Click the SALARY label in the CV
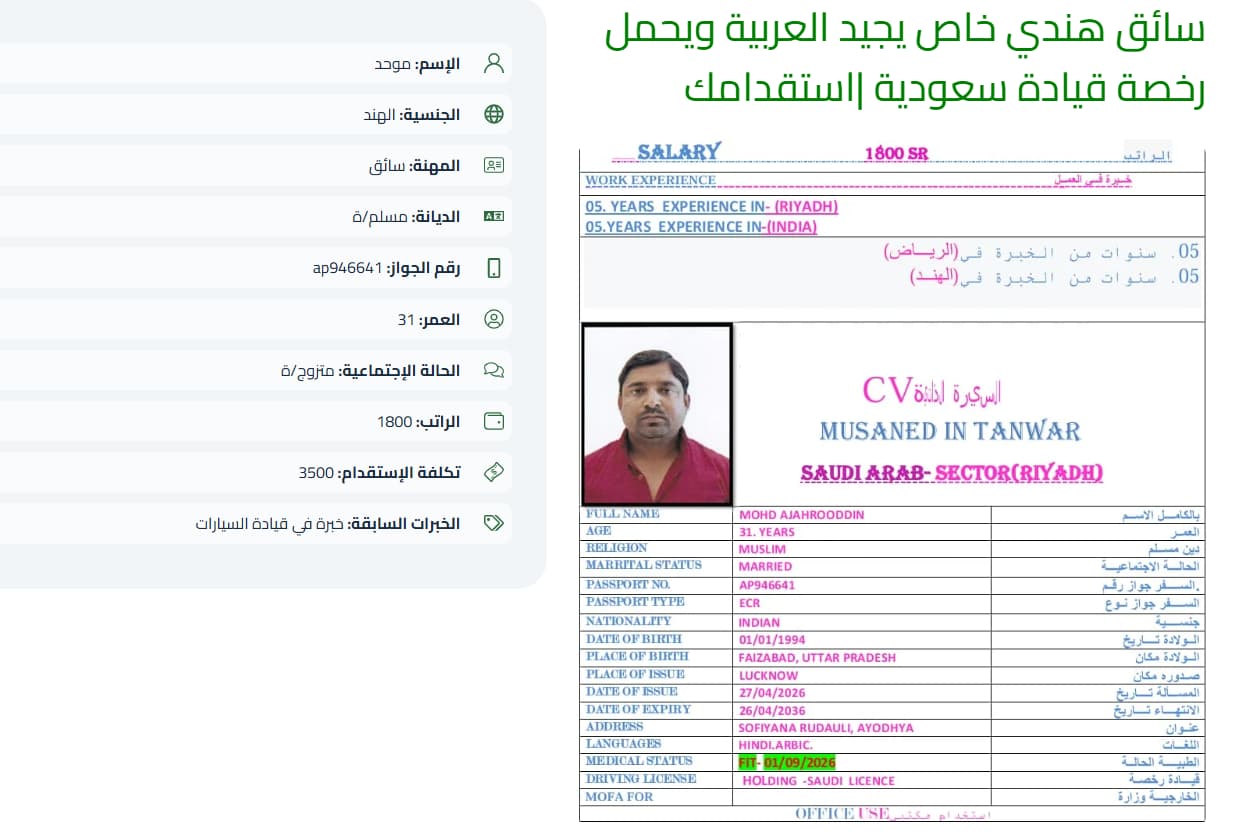 tap(679, 152)
